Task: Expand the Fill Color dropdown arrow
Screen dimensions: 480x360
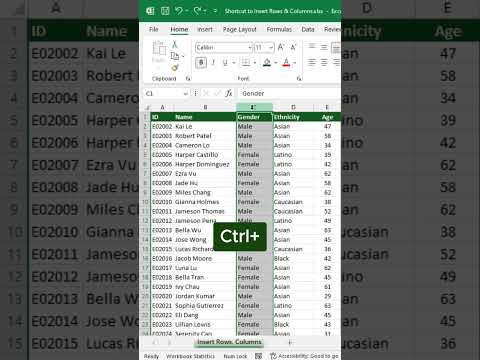Action: point(276,63)
